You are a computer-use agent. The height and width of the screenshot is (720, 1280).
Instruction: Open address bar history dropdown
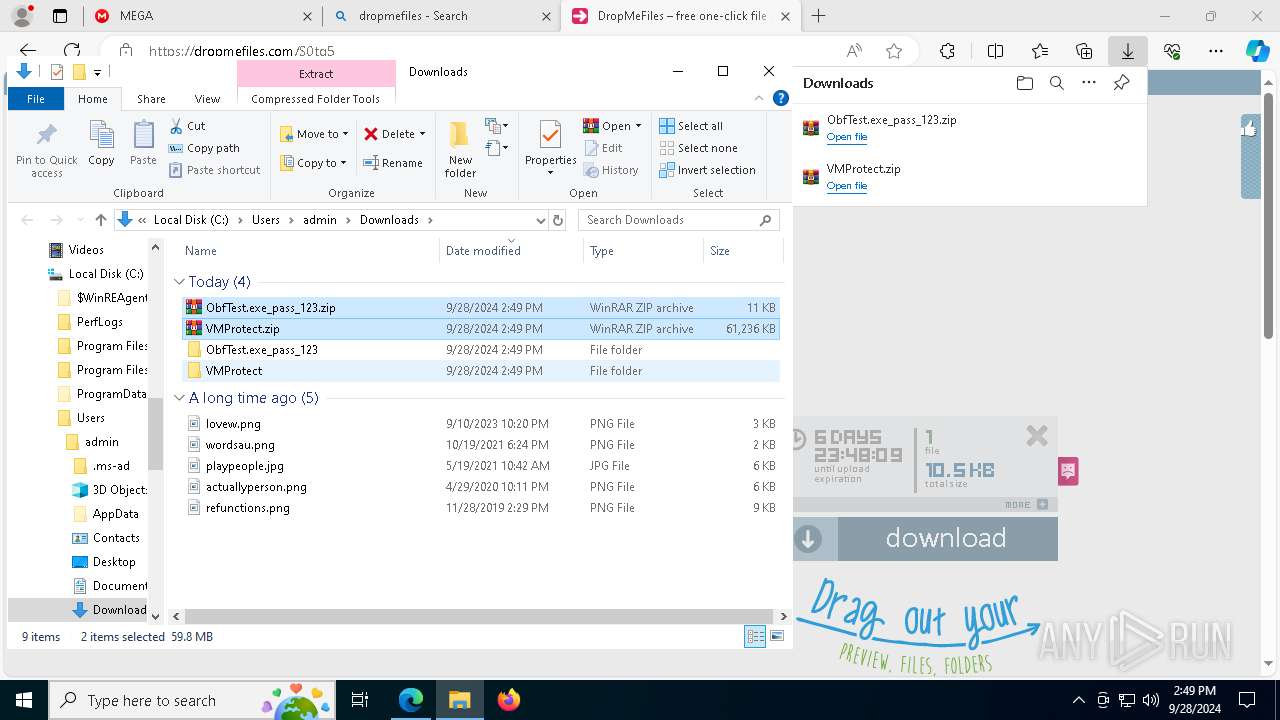pyautogui.click(x=540, y=220)
